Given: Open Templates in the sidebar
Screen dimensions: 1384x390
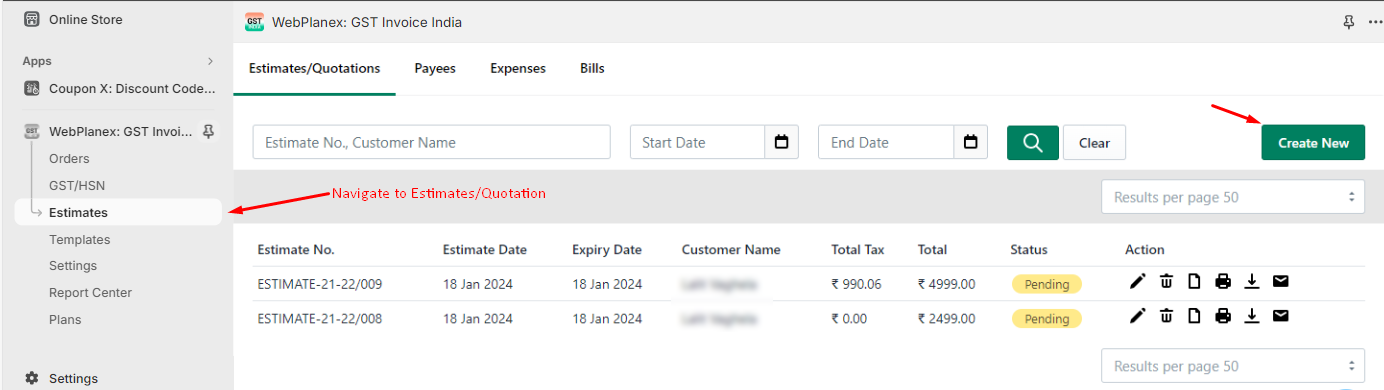Looking at the screenshot, I should point(80,239).
